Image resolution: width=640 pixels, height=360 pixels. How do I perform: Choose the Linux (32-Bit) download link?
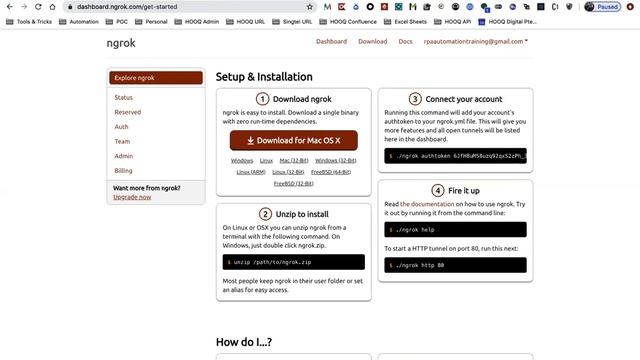coord(288,172)
